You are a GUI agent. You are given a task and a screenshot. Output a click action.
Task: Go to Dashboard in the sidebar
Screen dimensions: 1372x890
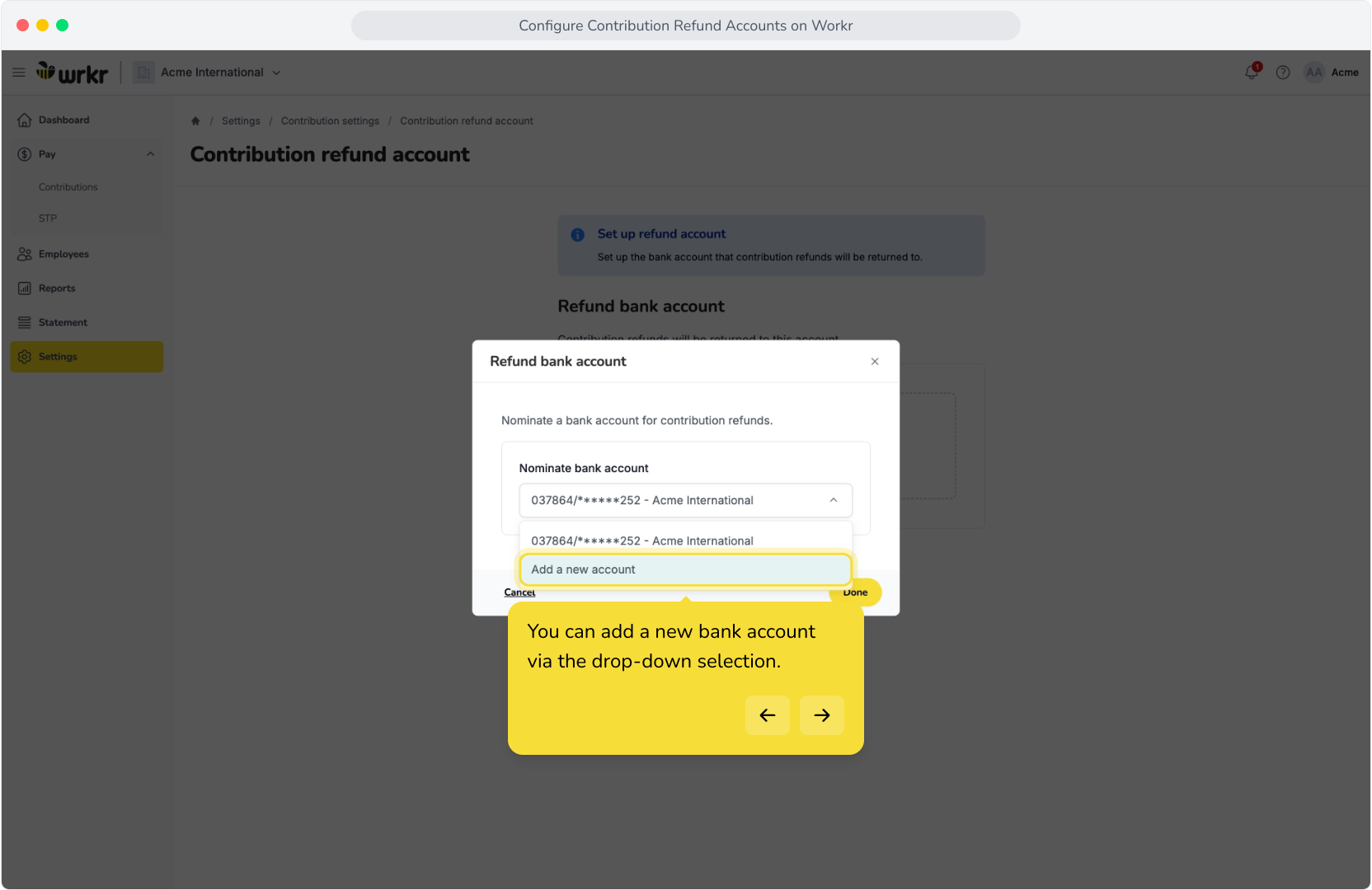click(87, 120)
